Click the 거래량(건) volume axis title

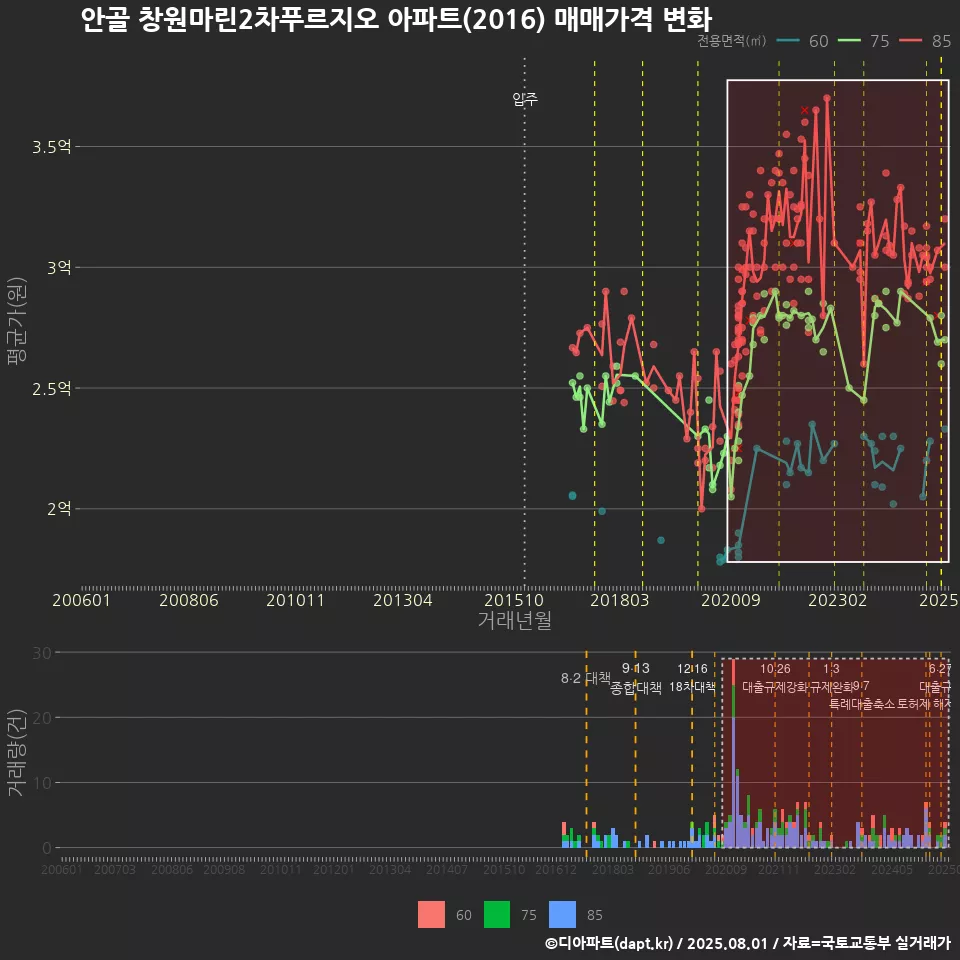[17, 752]
